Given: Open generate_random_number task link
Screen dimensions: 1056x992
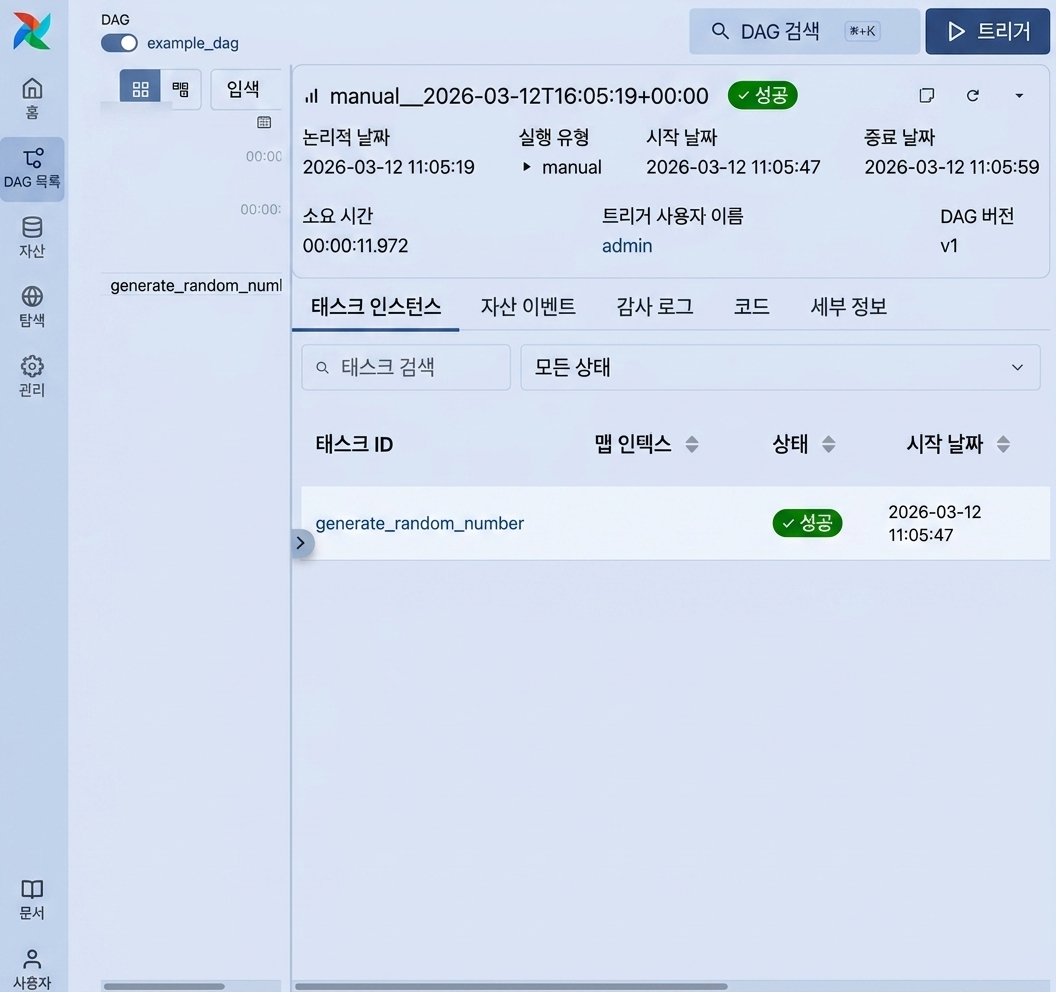Looking at the screenshot, I should coord(420,523).
